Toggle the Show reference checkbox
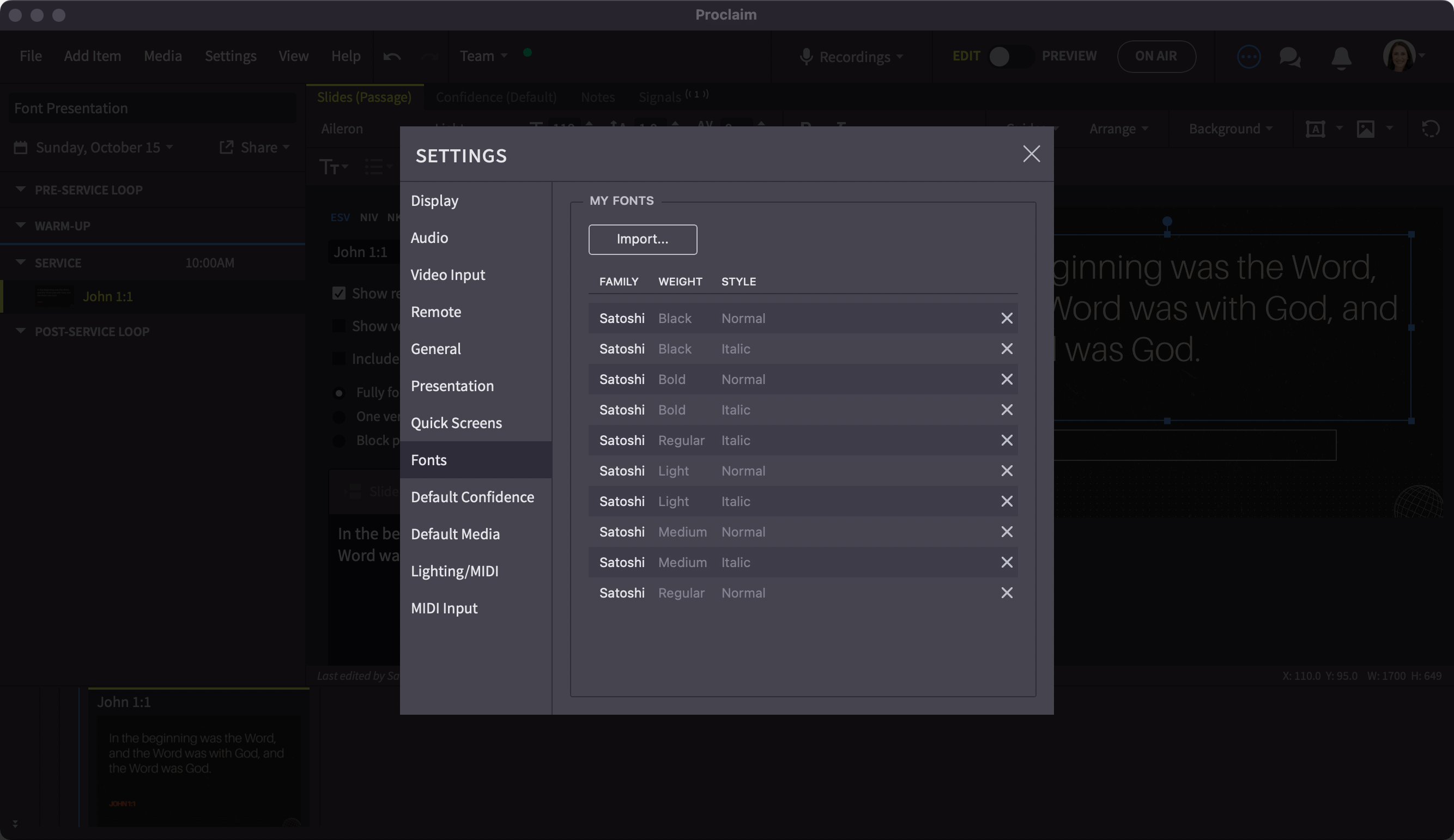The height and width of the screenshot is (840, 1454). pos(338,294)
